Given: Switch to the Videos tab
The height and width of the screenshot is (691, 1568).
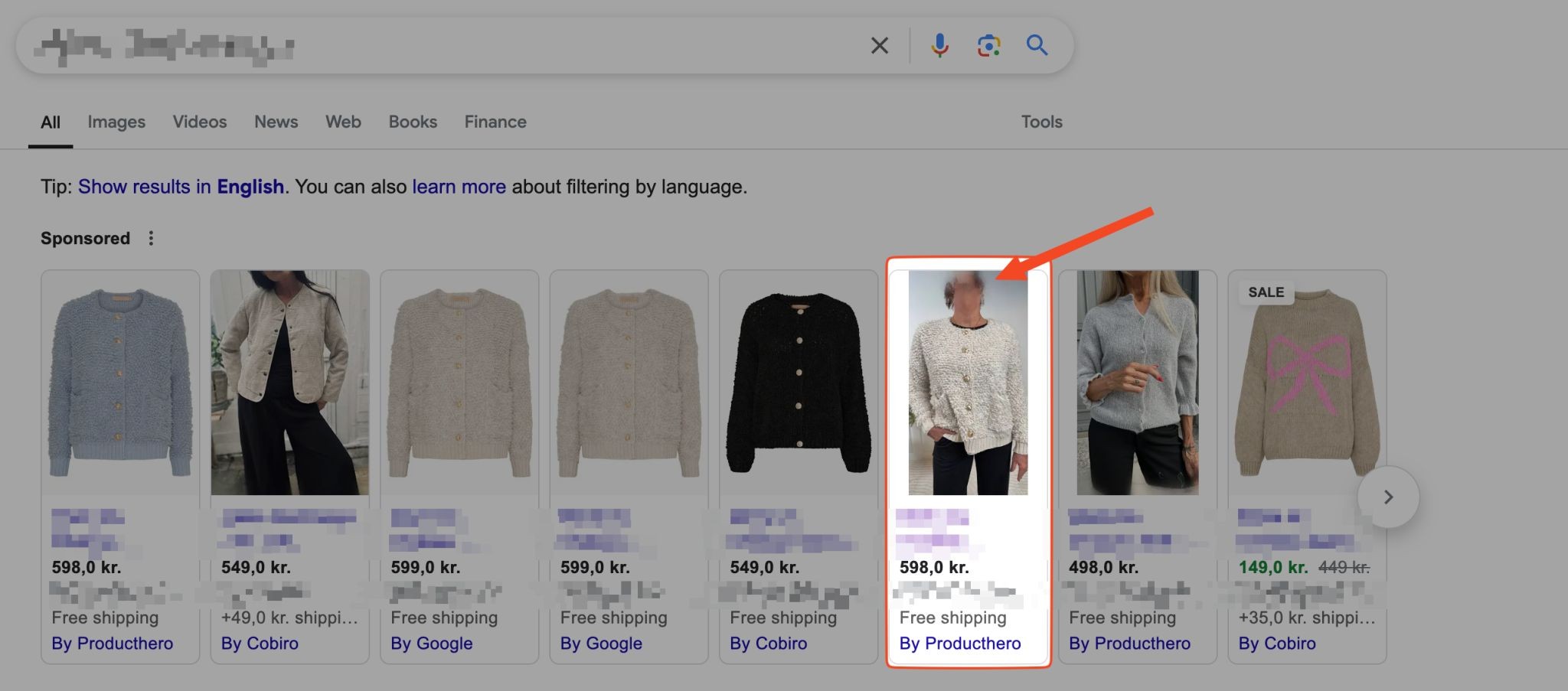Looking at the screenshot, I should tap(200, 122).
